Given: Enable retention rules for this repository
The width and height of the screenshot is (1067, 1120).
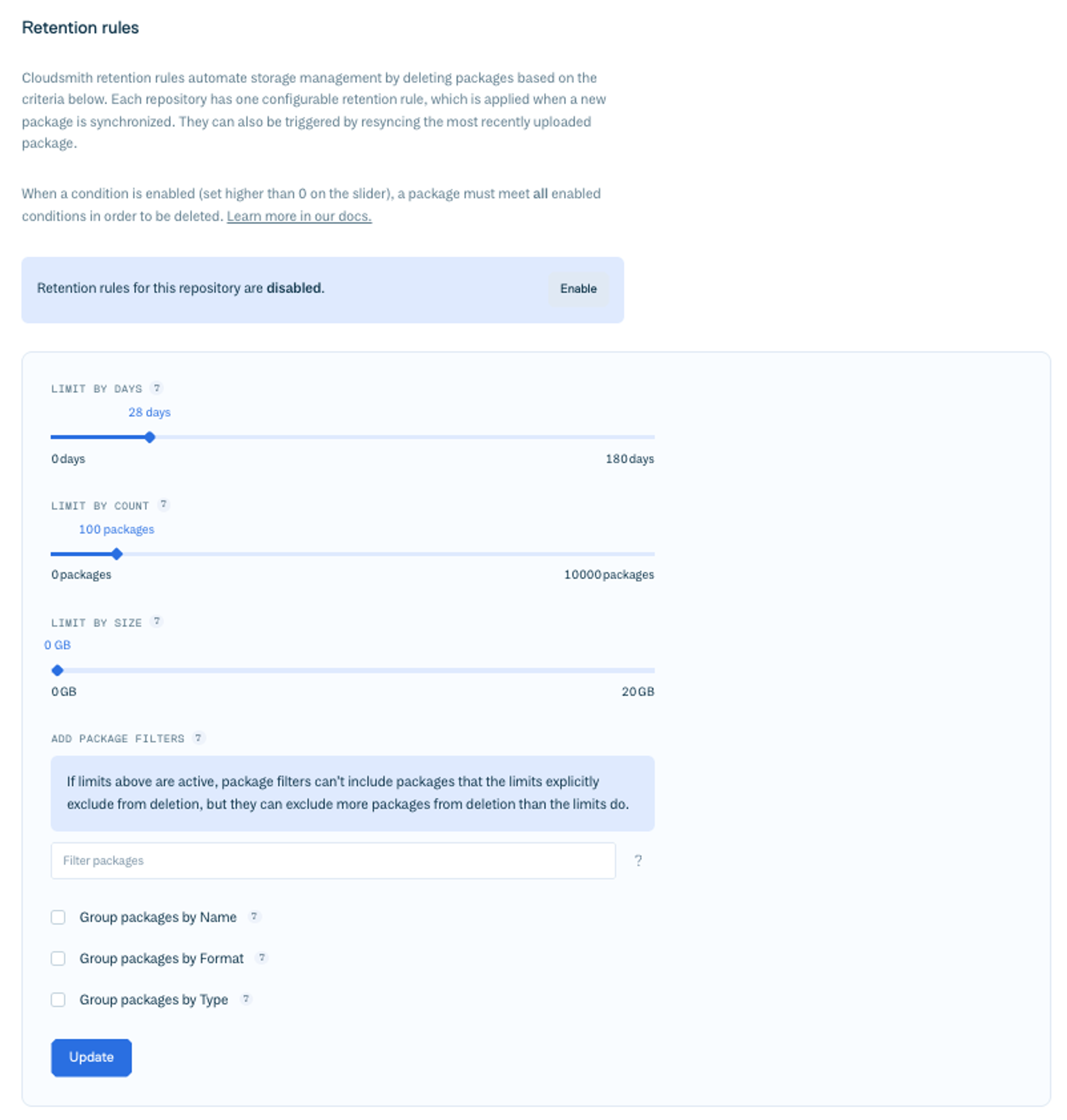Looking at the screenshot, I should click(x=578, y=288).
